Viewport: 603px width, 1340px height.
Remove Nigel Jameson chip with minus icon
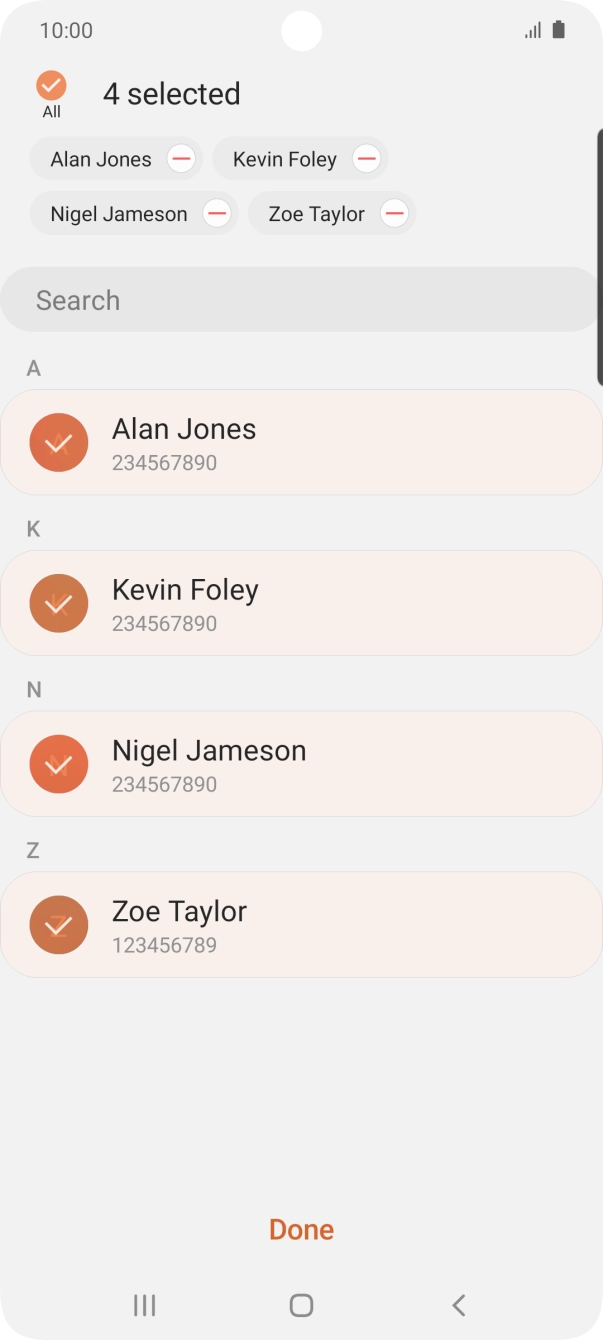217,214
